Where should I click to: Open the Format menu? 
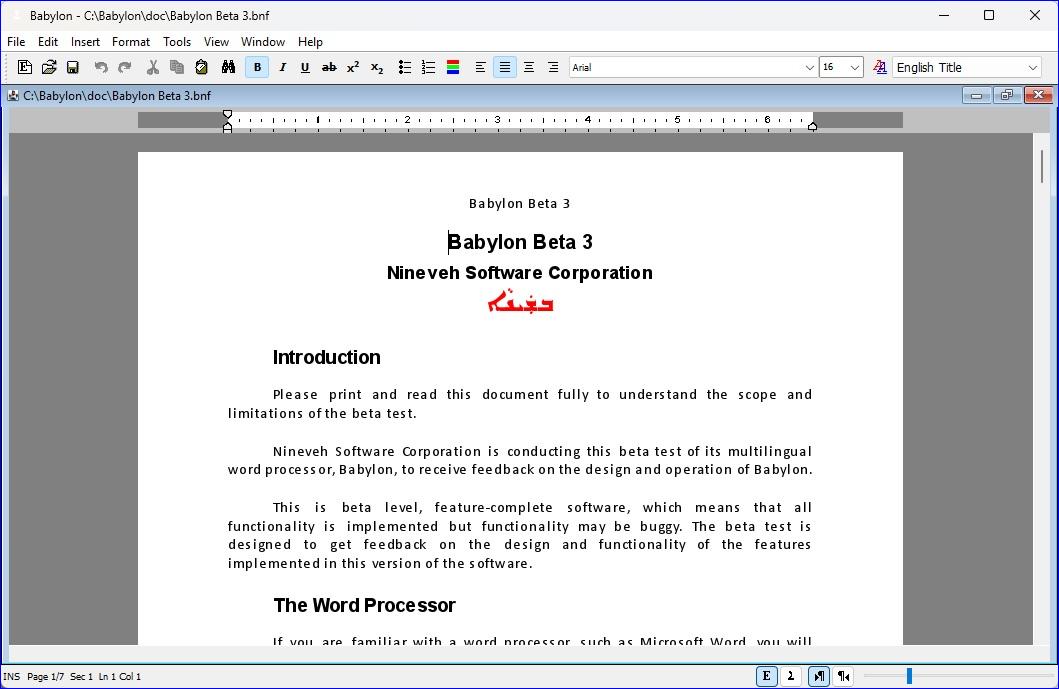[x=131, y=42]
